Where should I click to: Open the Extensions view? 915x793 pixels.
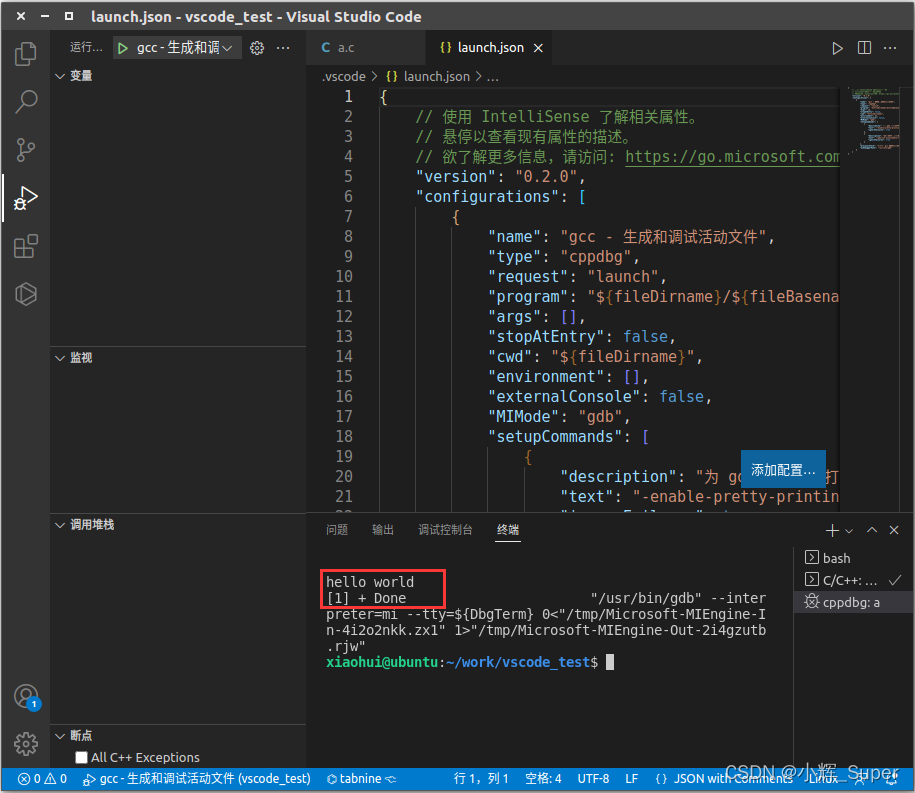click(x=25, y=246)
